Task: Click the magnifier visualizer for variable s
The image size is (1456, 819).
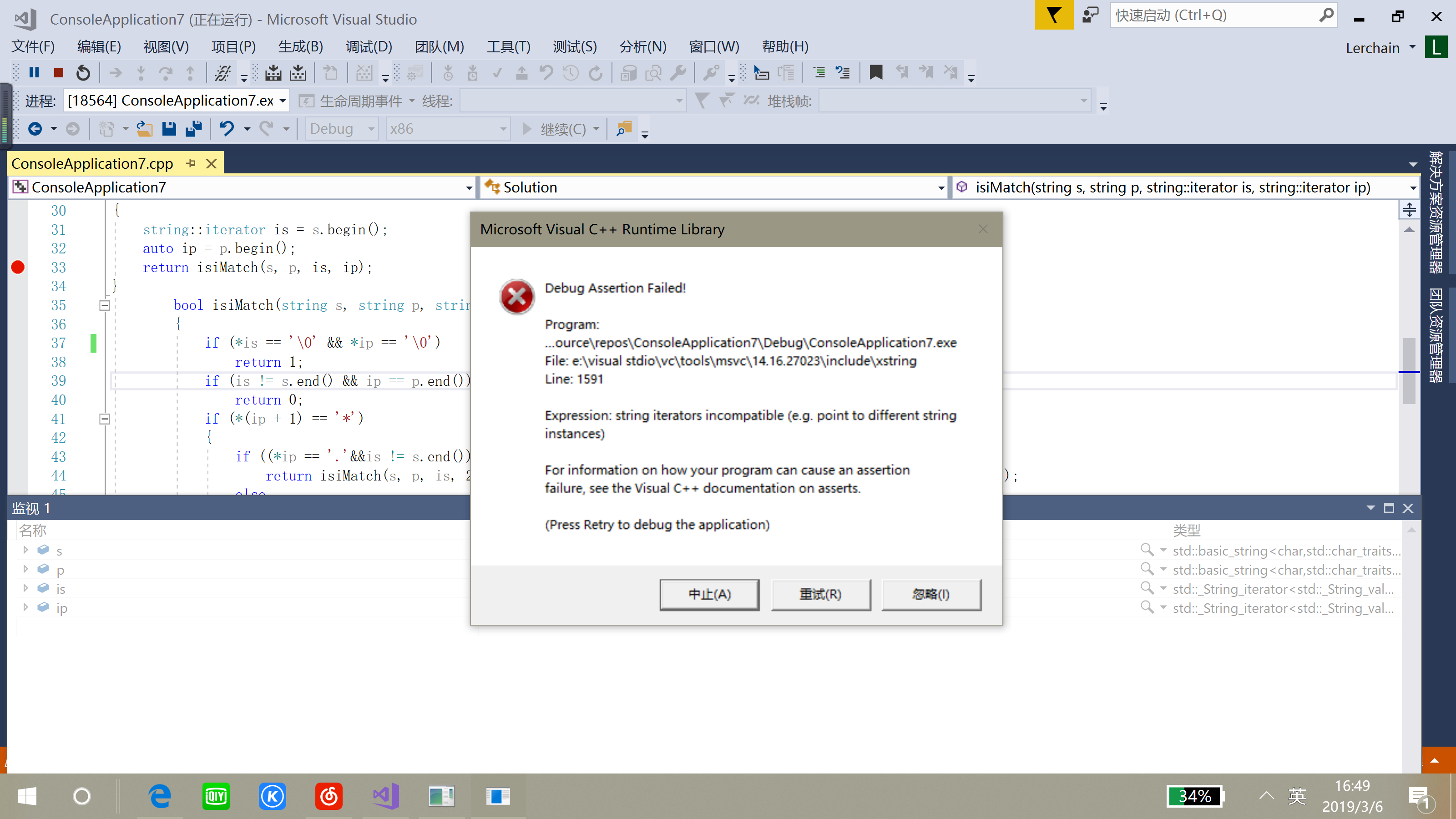Action: (x=1146, y=550)
